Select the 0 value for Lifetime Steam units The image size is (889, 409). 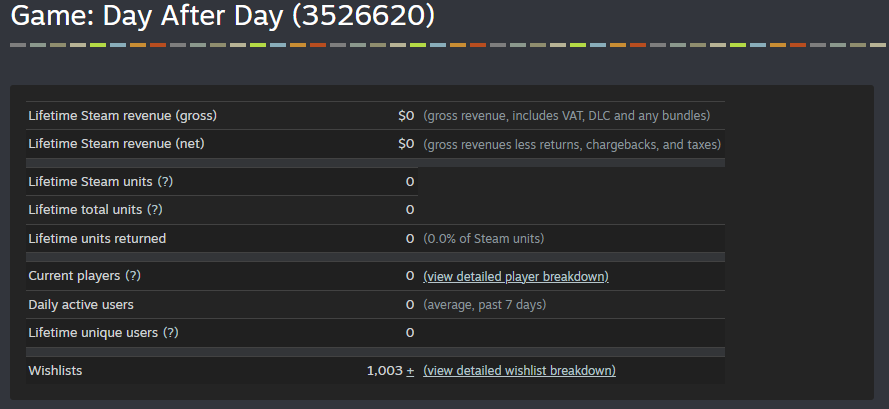410,182
